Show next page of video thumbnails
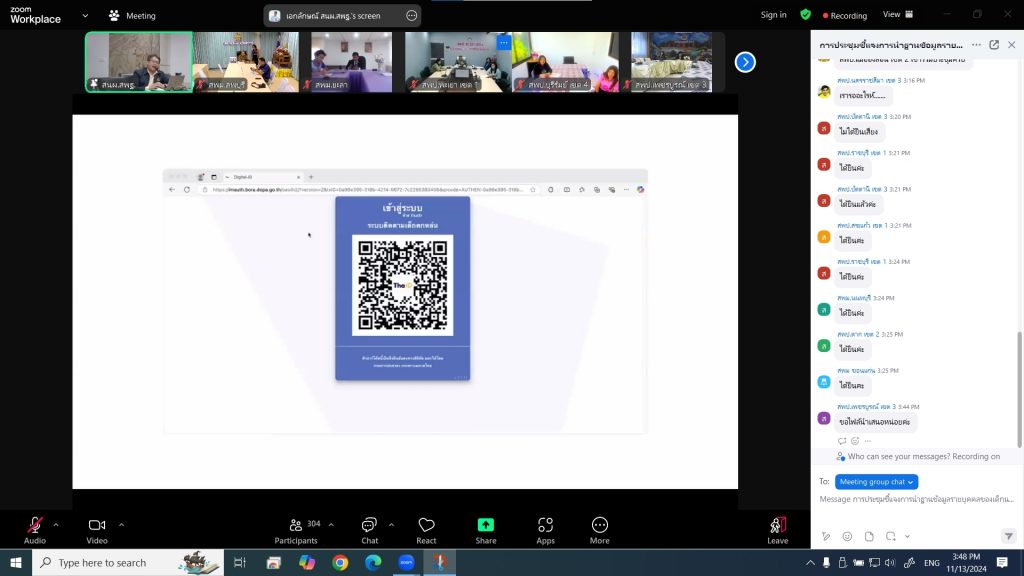This screenshot has height=576, width=1024. (744, 62)
